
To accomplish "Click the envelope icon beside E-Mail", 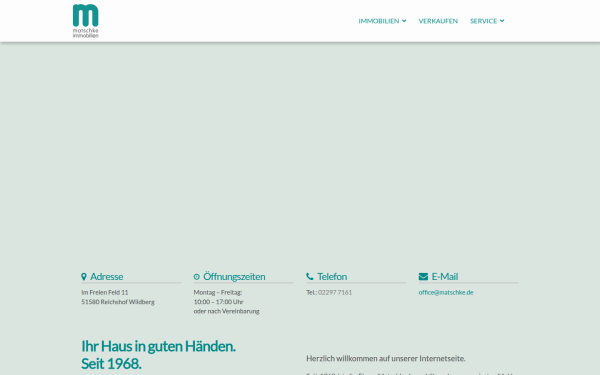I will pos(423,276).
